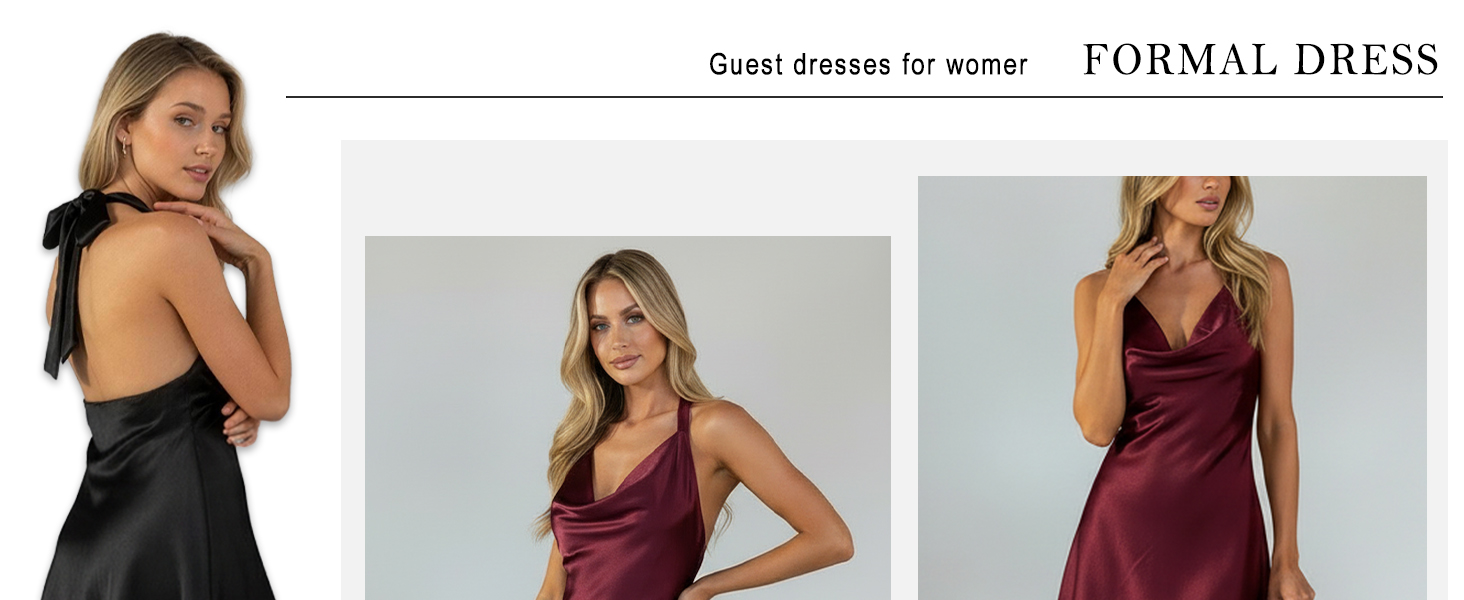Viewport: 1464px width, 600px height.
Task: Click the horizontal divider line under the header
Action: [x=864, y=97]
